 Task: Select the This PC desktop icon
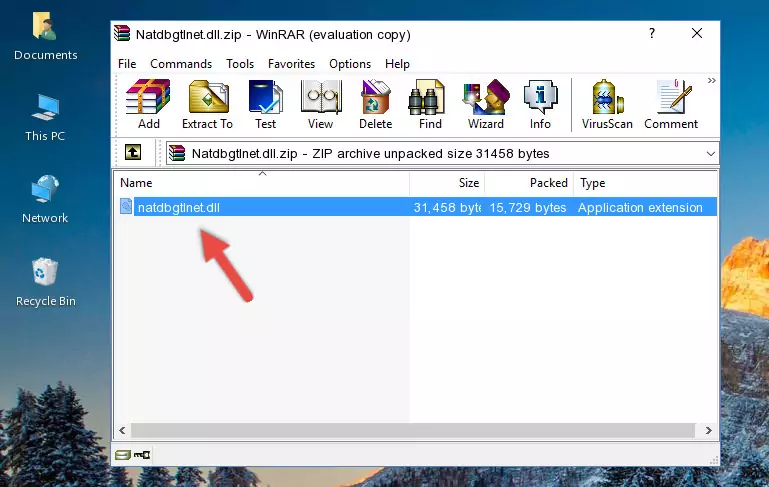pyautogui.click(x=45, y=118)
